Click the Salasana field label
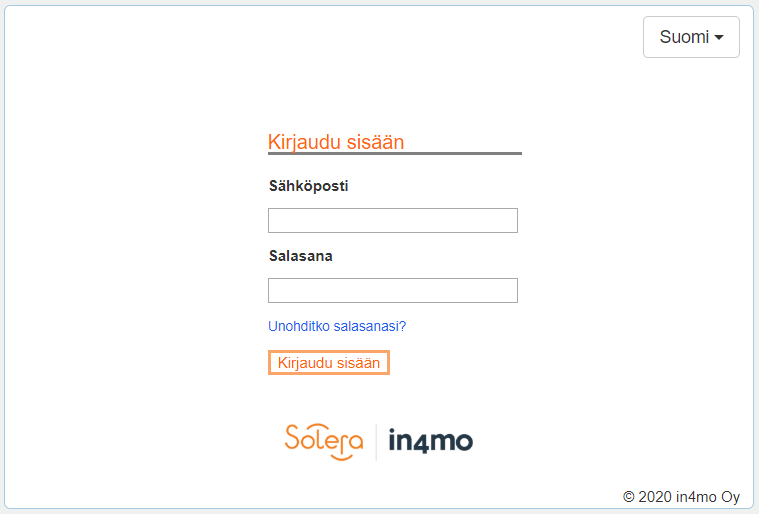 tap(301, 256)
